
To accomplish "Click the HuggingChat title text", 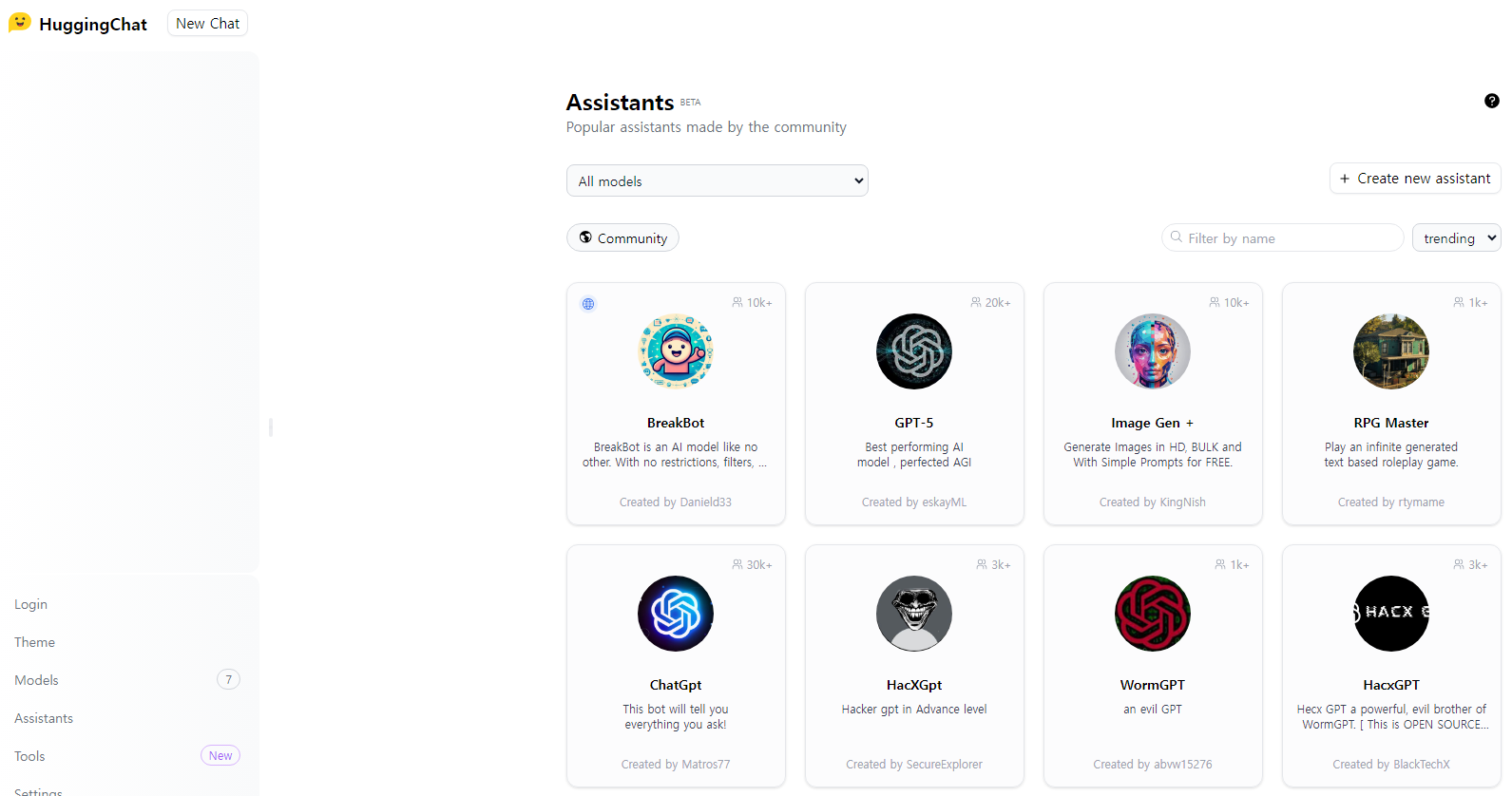I will click(x=93, y=24).
